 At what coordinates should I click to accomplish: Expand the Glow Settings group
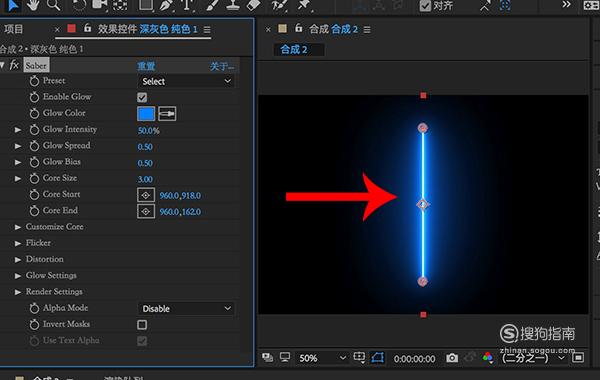pyautogui.click(x=18, y=276)
